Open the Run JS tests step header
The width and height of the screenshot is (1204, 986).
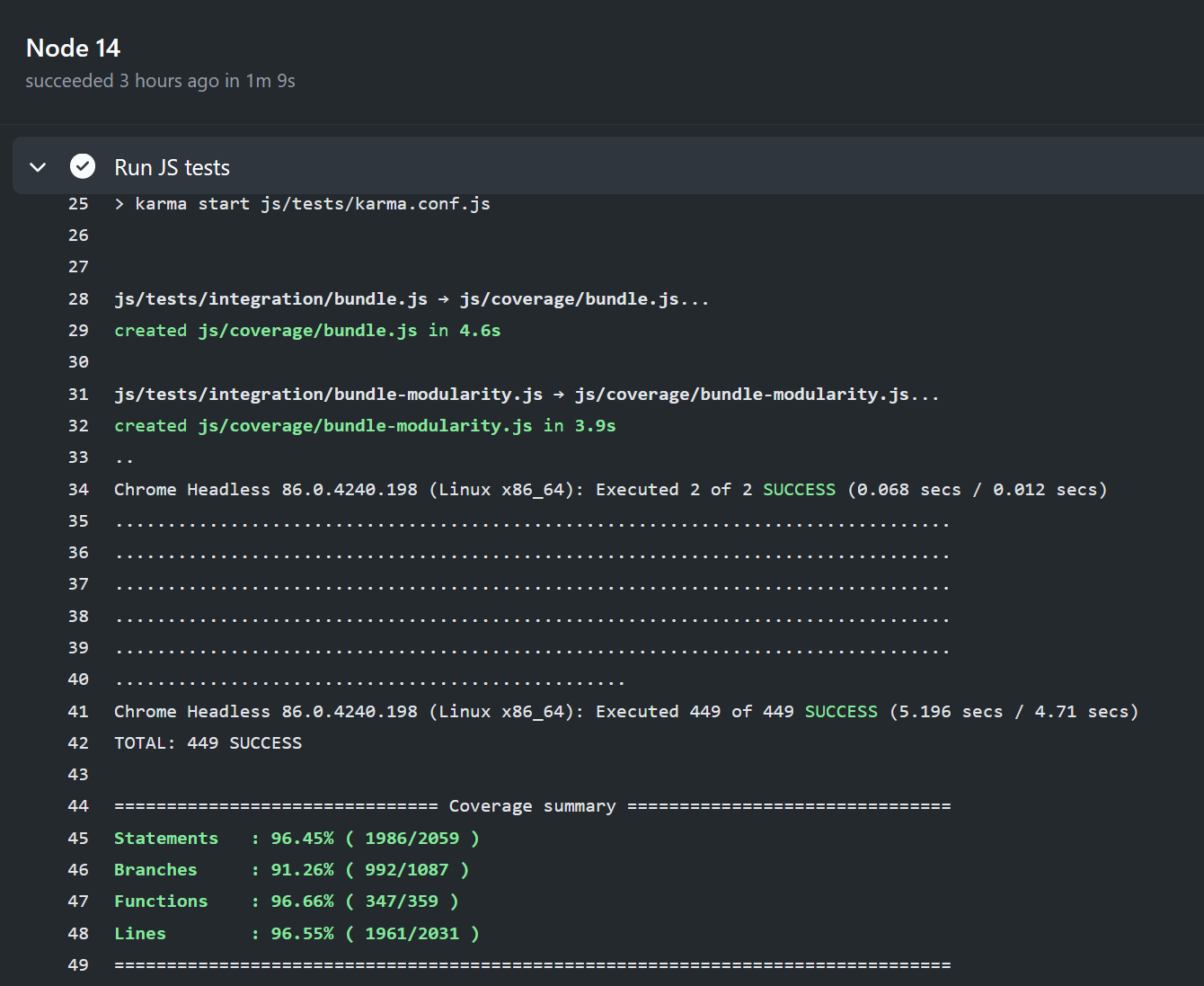click(608, 166)
